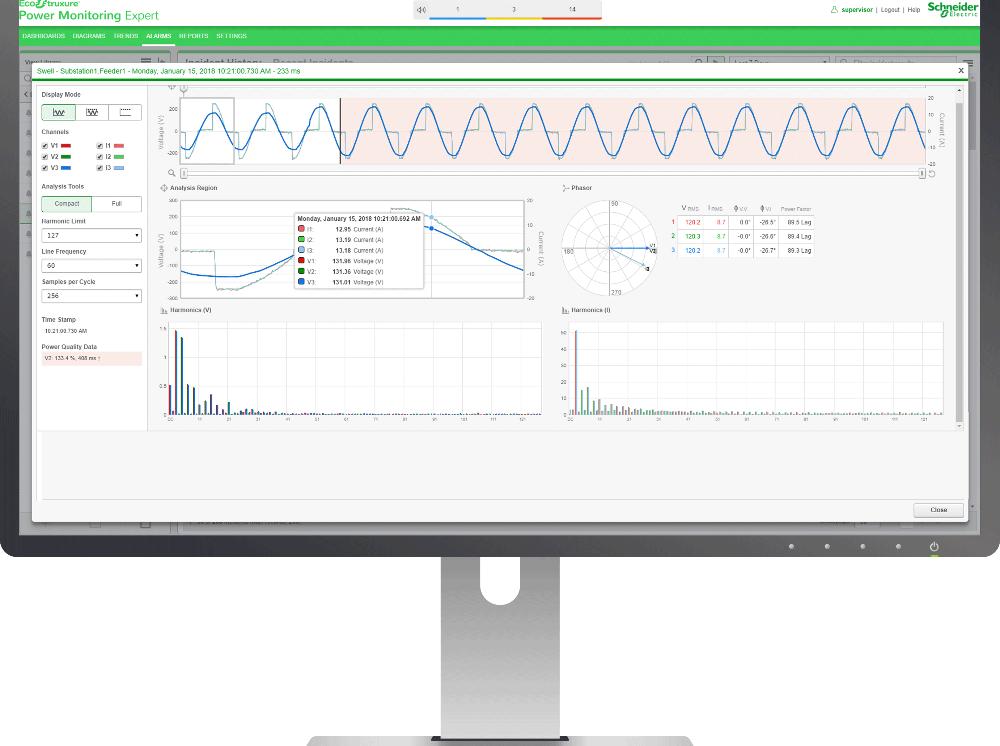Uncheck the V2 channel checkbox

click(x=45, y=157)
